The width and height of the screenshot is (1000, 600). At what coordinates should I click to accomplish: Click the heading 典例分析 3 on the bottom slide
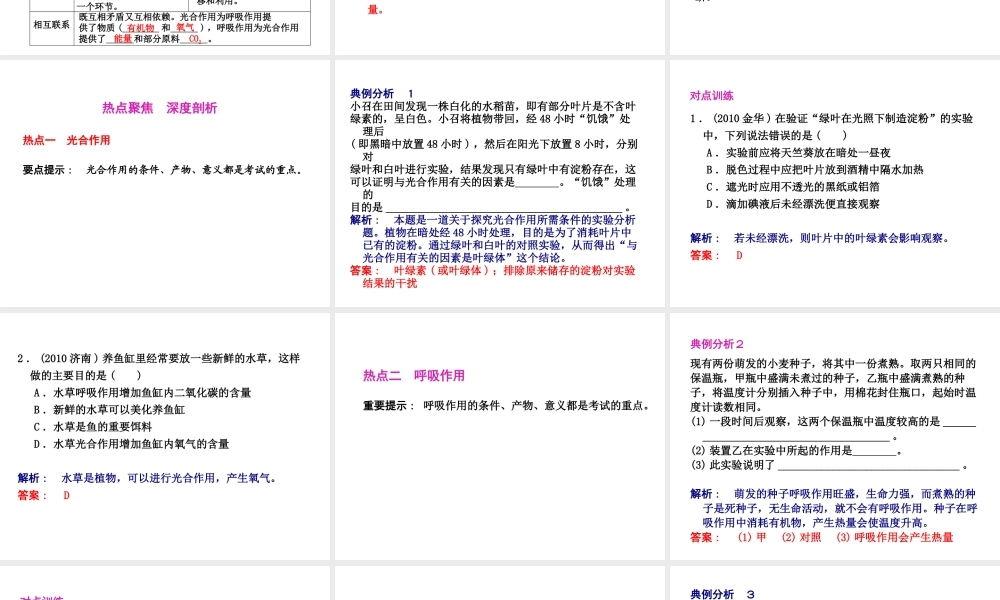pos(723,594)
